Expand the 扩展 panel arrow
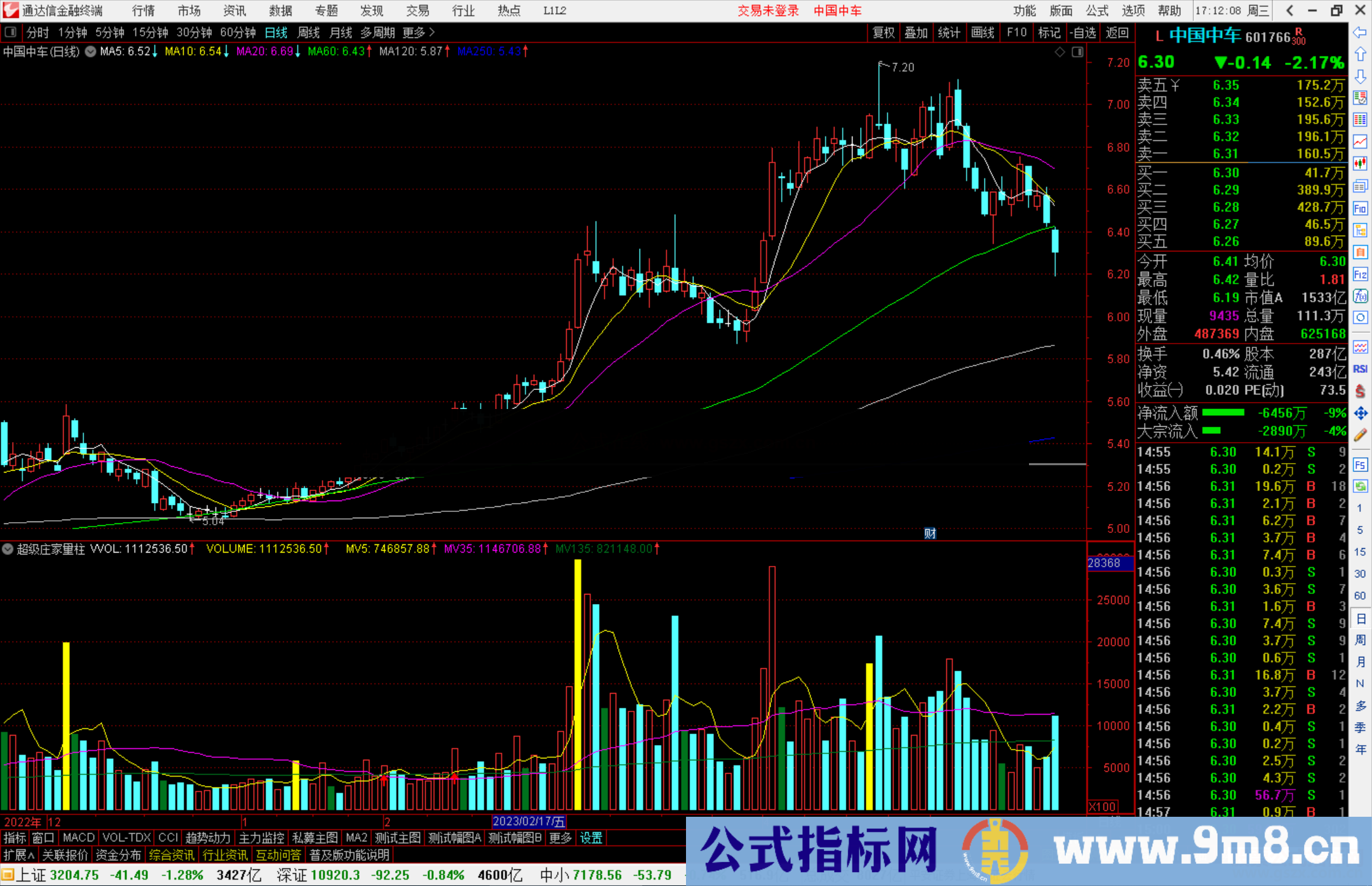 click(19, 855)
